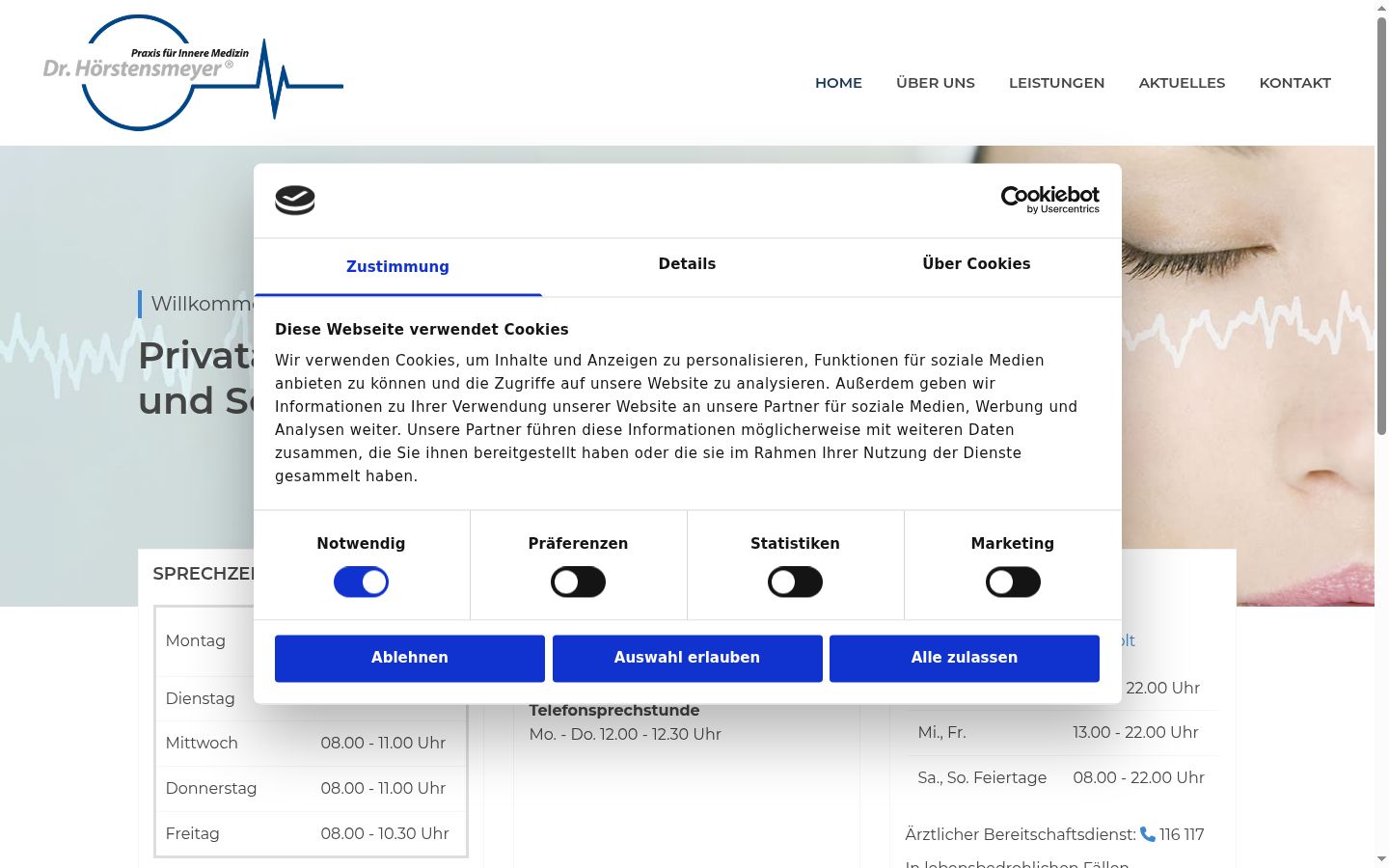
Task: Click Sa., So. Feiertage 08.00 - 22.00 Uhr
Action: (x=1061, y=777)
